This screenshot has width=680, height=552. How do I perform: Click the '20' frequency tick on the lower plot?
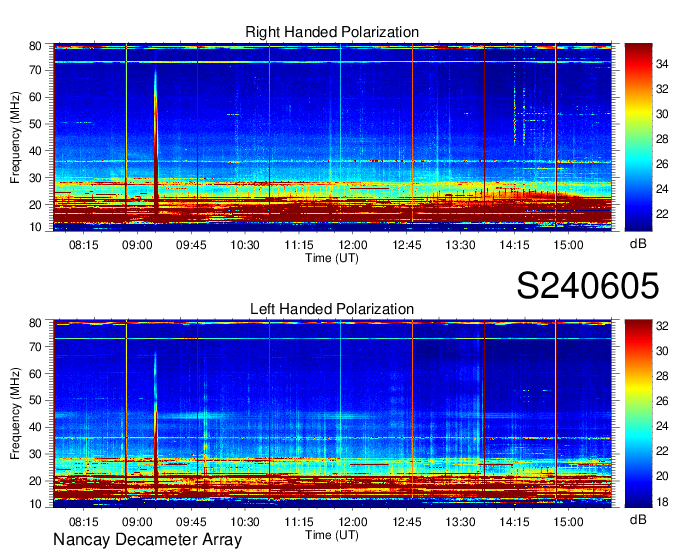[x=35, y=481]
